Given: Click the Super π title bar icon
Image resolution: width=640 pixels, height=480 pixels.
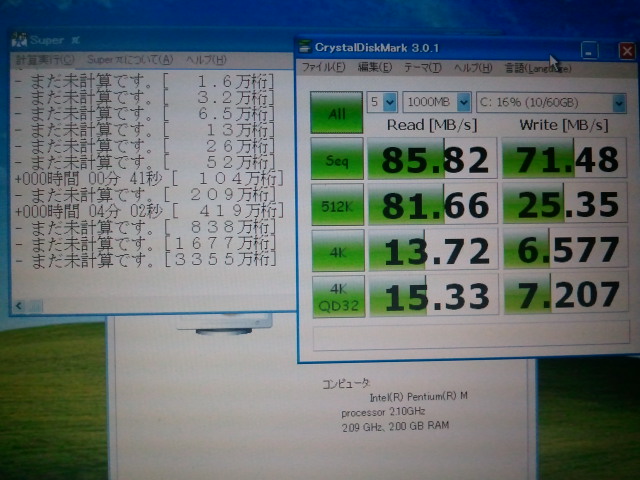Looking at the screenshot, I should click(x=19, y=40).
